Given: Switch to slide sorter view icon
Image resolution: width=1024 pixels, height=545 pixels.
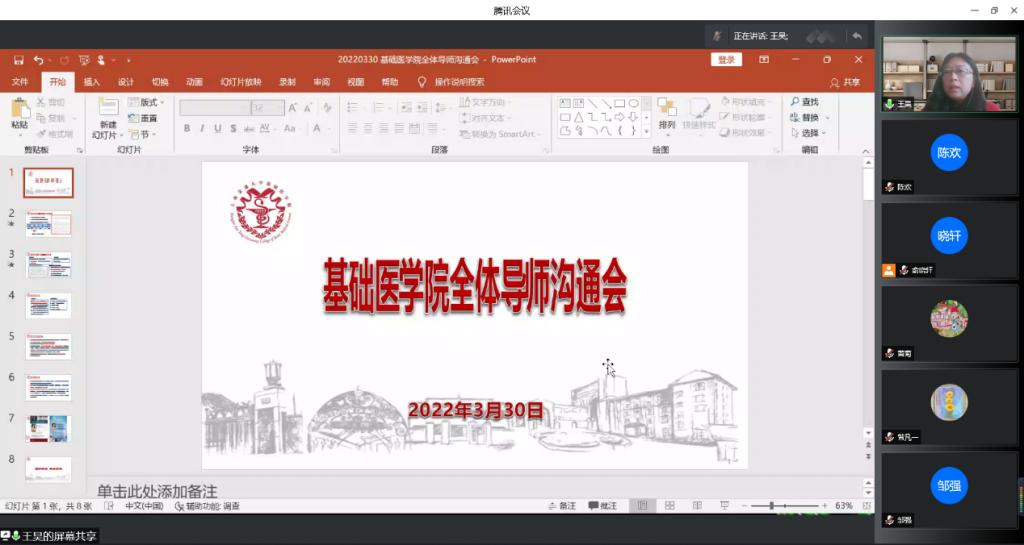Looking at the screenshot, I should point(670,506).
